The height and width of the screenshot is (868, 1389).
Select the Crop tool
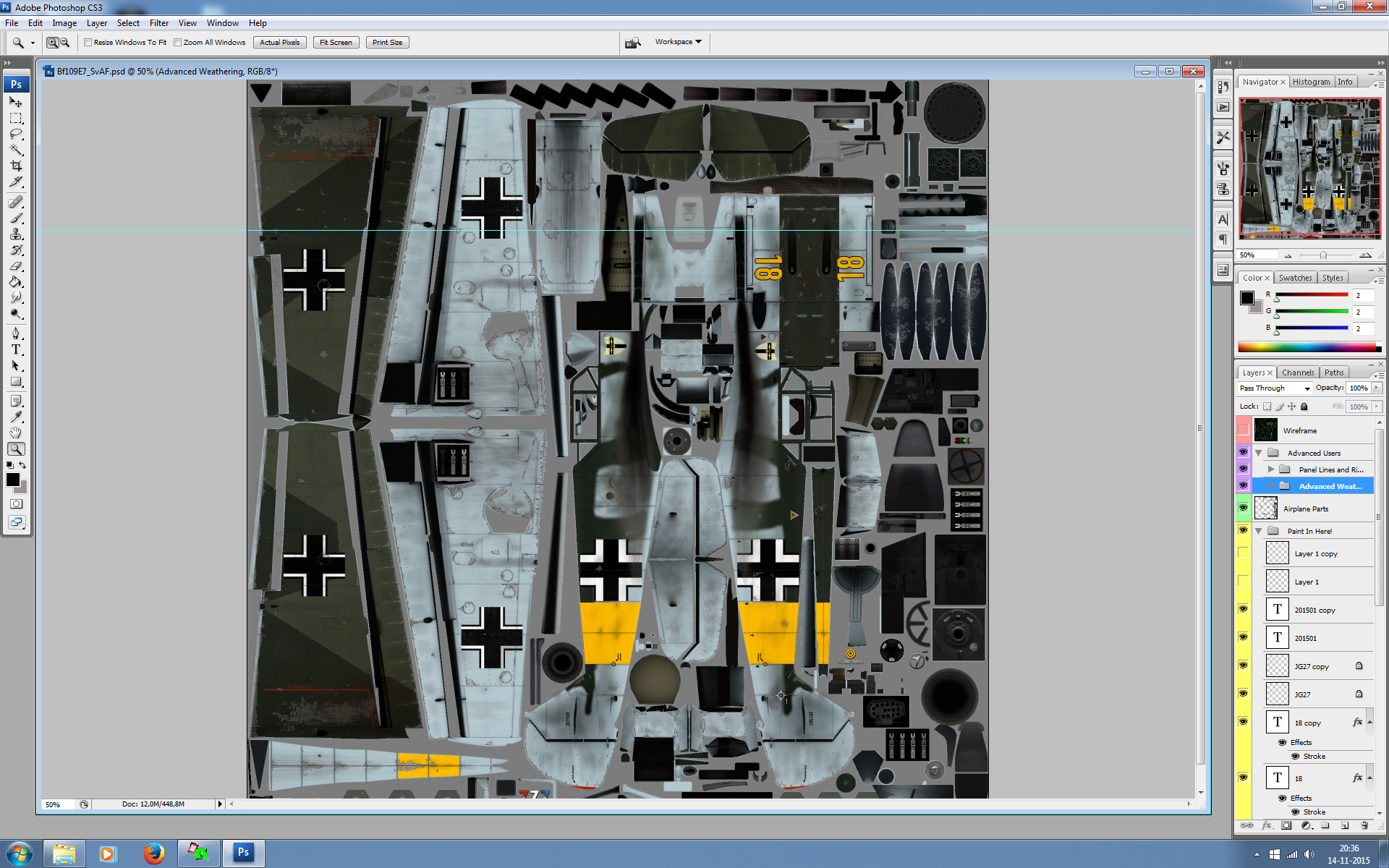16,166
